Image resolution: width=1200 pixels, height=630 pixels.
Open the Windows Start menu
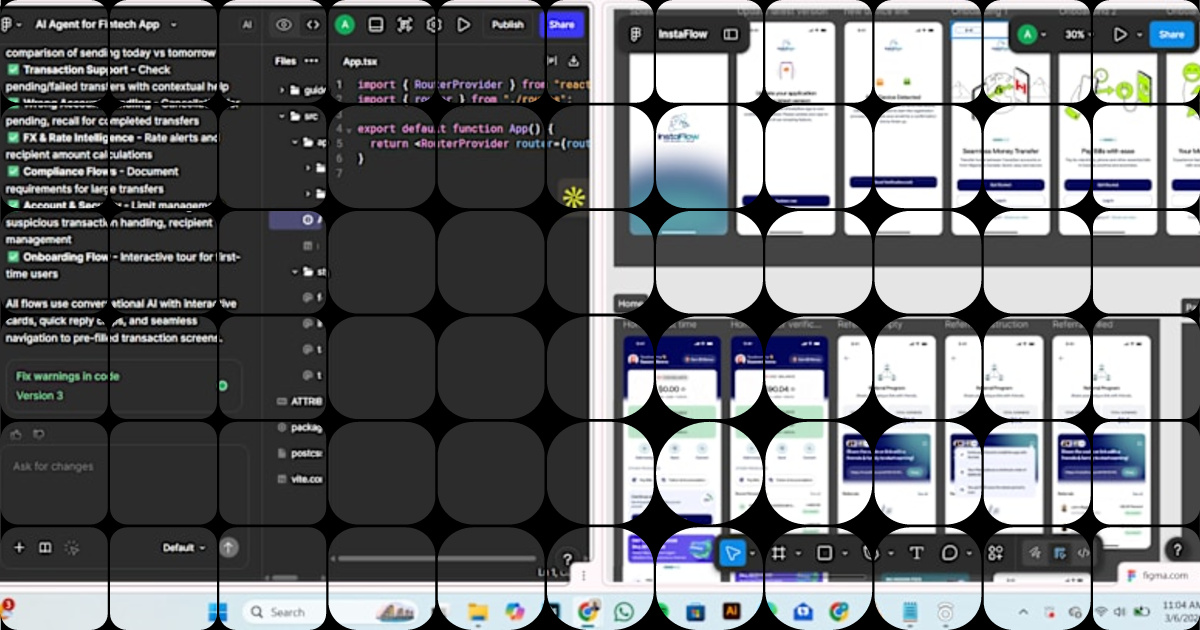coord(216,611)
